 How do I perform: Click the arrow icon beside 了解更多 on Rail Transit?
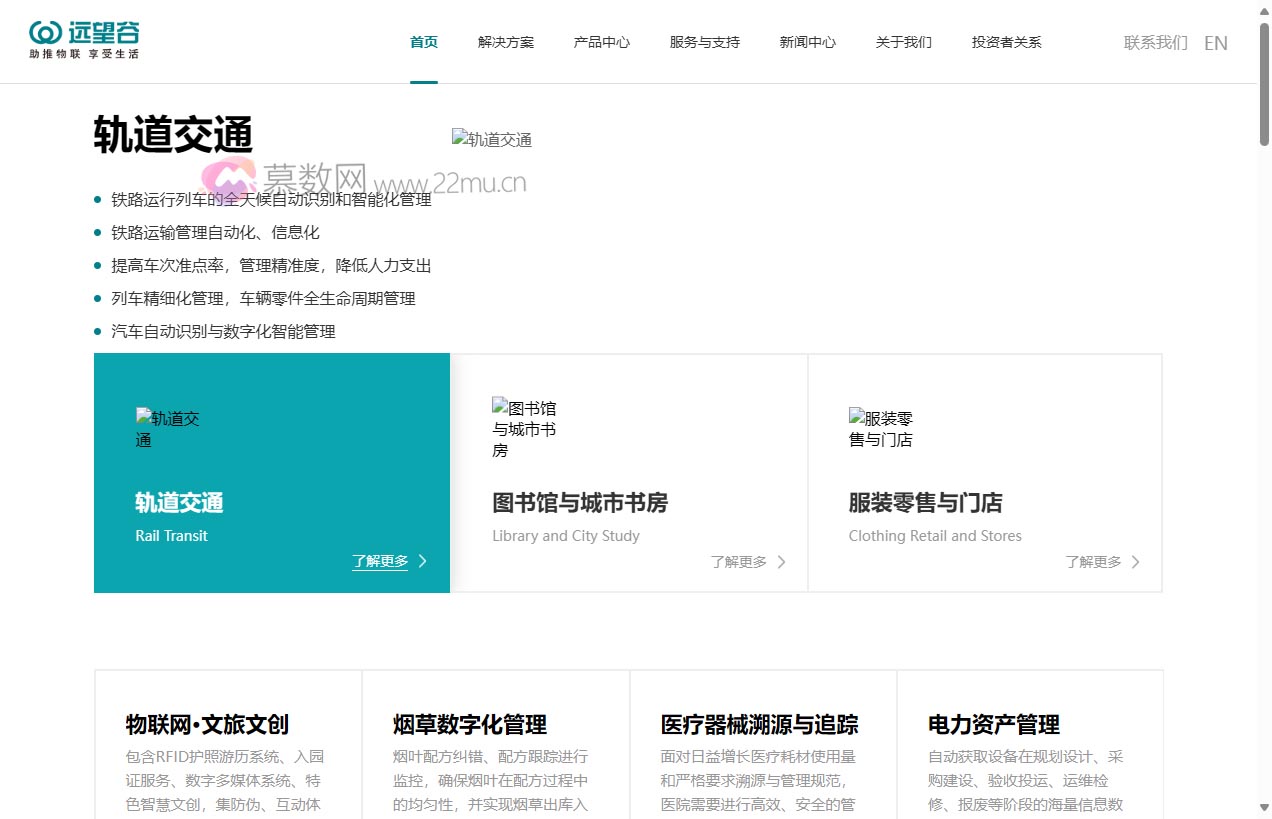[x=422, y=561]
